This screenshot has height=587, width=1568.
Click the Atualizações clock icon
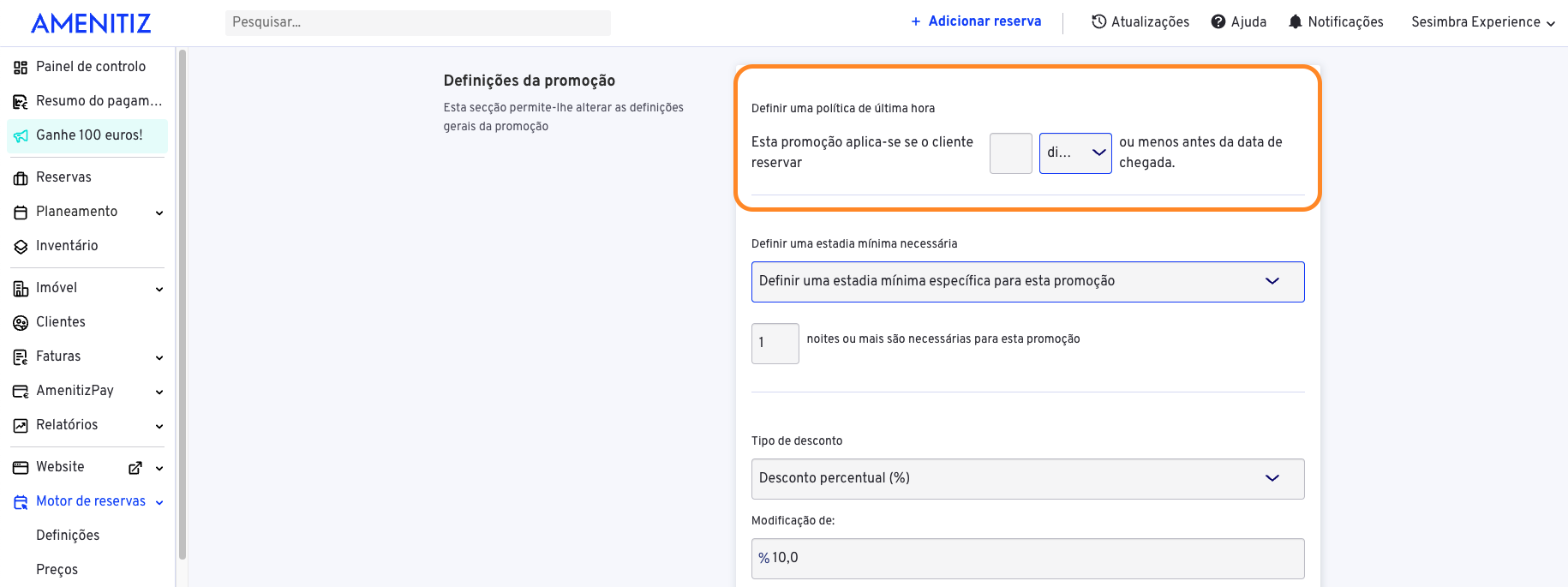[1098, 21]
